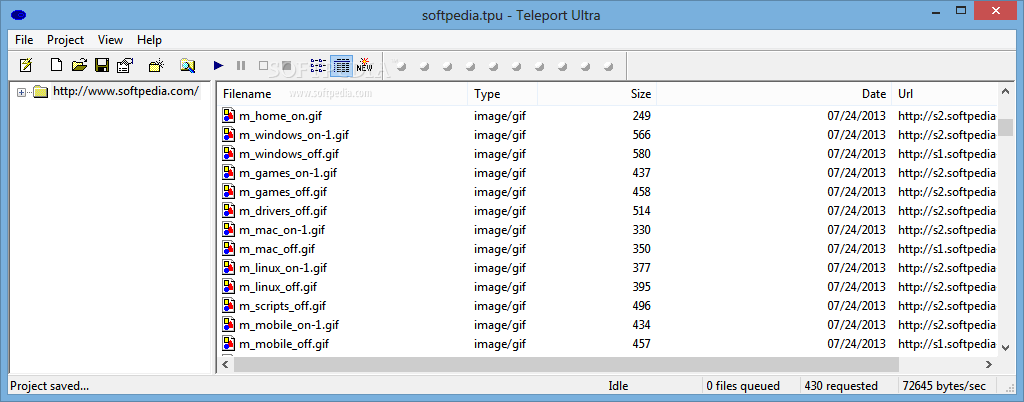This screenshot has height=402, width=1024.
Task: Click size value 566 in the Size column
Action: click(641, 135)
